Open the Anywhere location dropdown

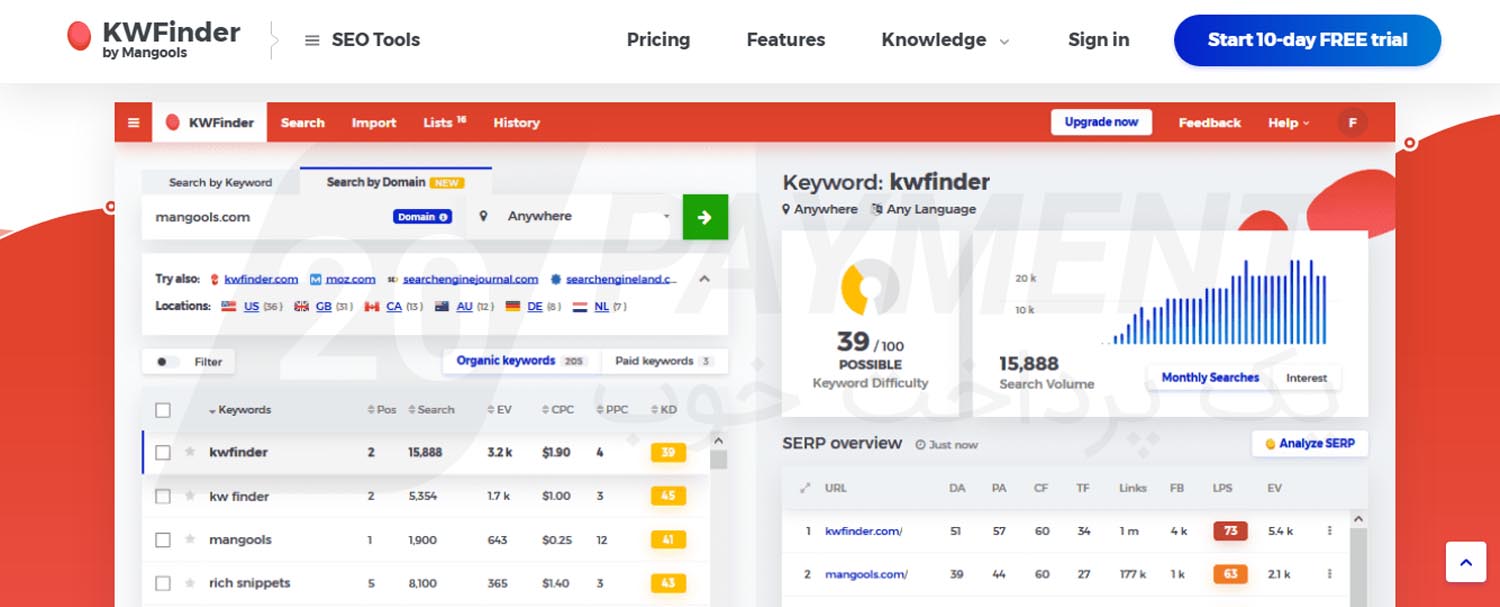(x=574, y=217)
